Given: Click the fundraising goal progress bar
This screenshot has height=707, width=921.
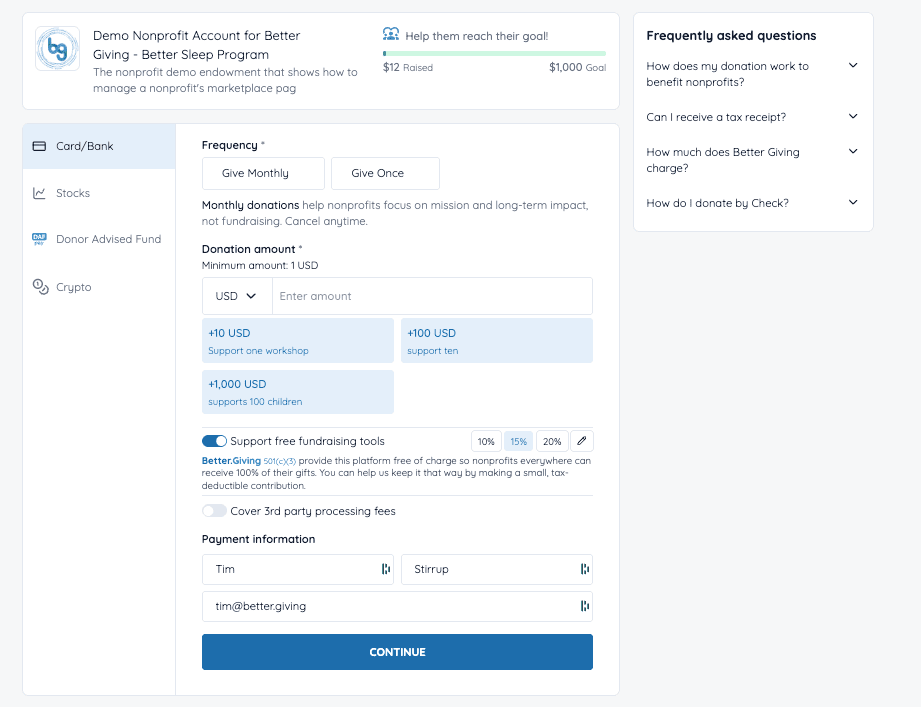Looking at the screenshot, I should coord(494,53).
